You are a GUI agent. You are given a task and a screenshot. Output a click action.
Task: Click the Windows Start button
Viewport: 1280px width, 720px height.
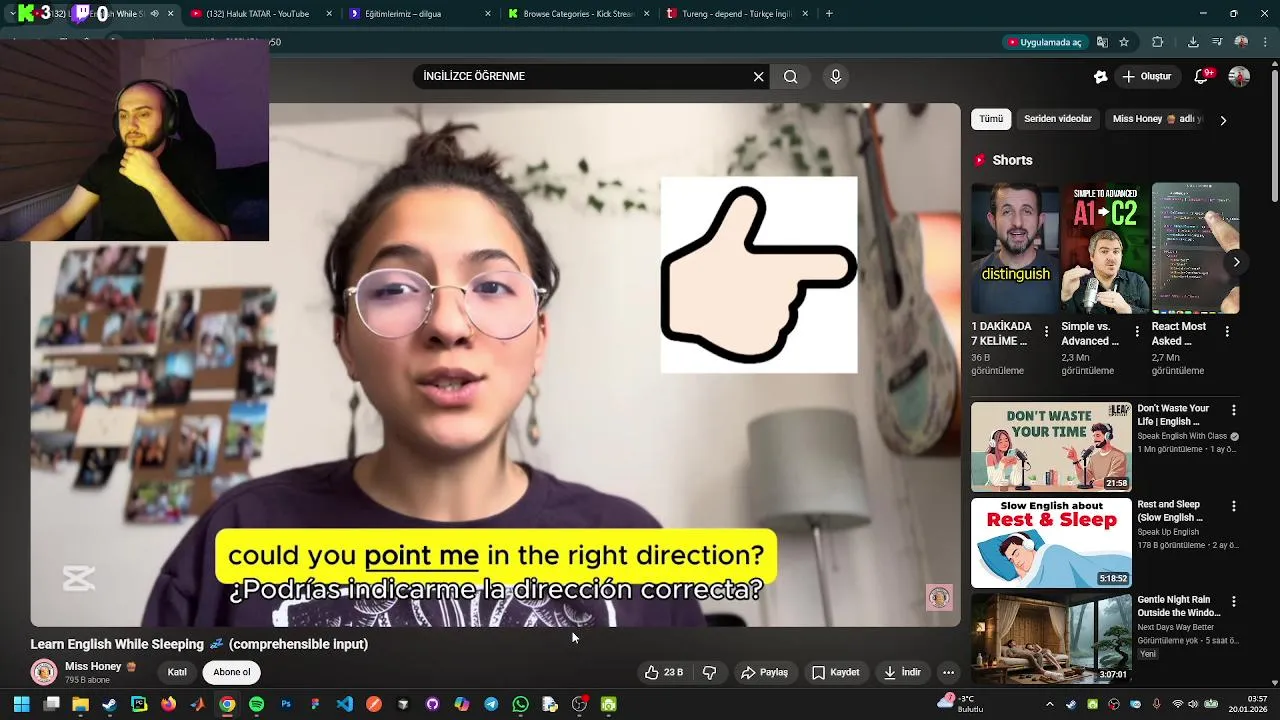coord(21,705)
